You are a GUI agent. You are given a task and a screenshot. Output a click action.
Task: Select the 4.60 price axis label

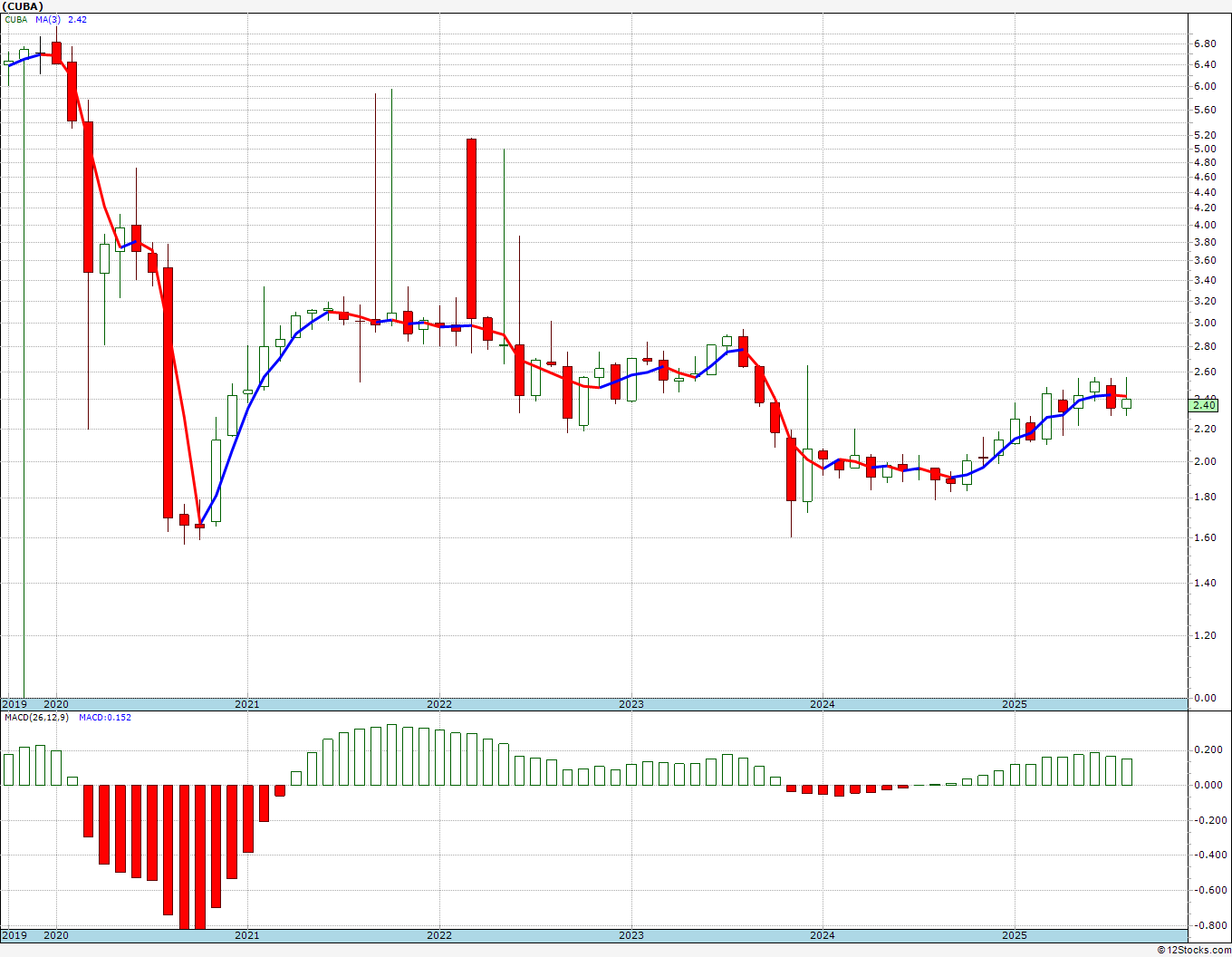(x=1204, y=178)
